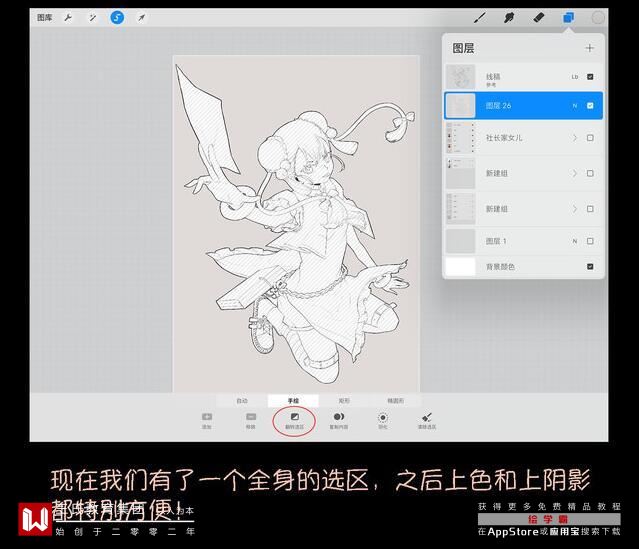
Task: Open the Actions wrench menu
Action: 68,18
